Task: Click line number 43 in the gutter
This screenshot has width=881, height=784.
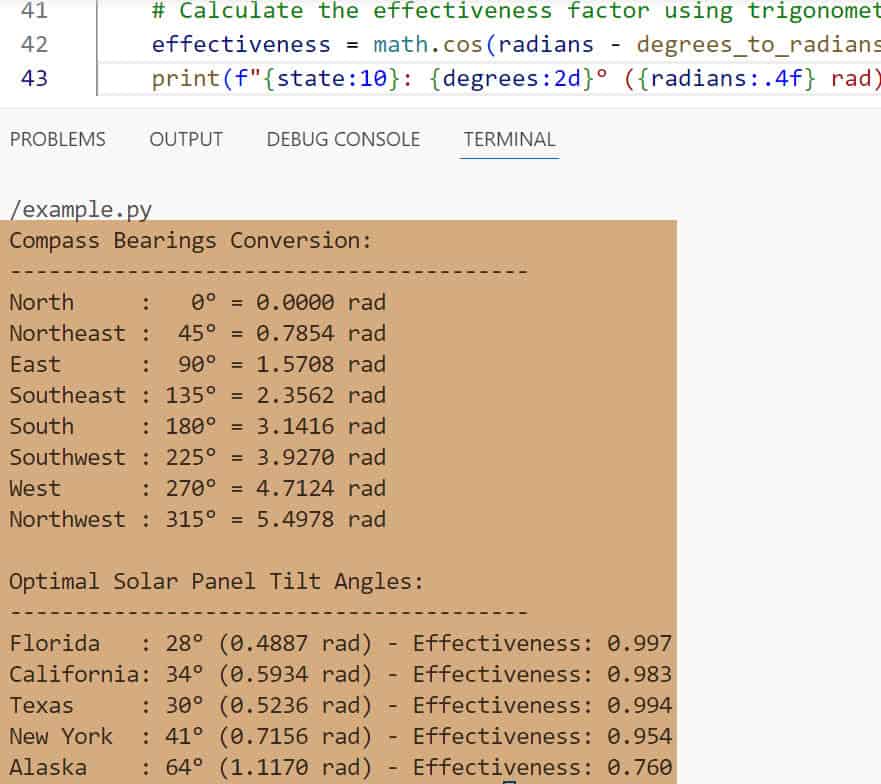Action: coord(33,78)
